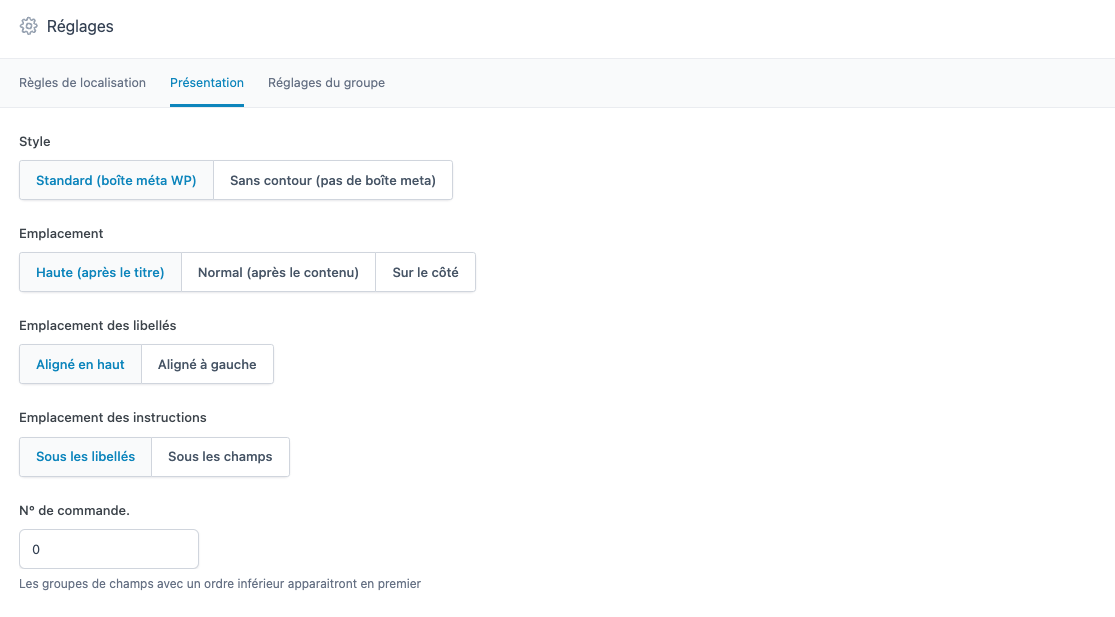The width and height of the screenshot is (1115, 617).
Task: Switch to the Présentation tab
Action: coord(207,83)
